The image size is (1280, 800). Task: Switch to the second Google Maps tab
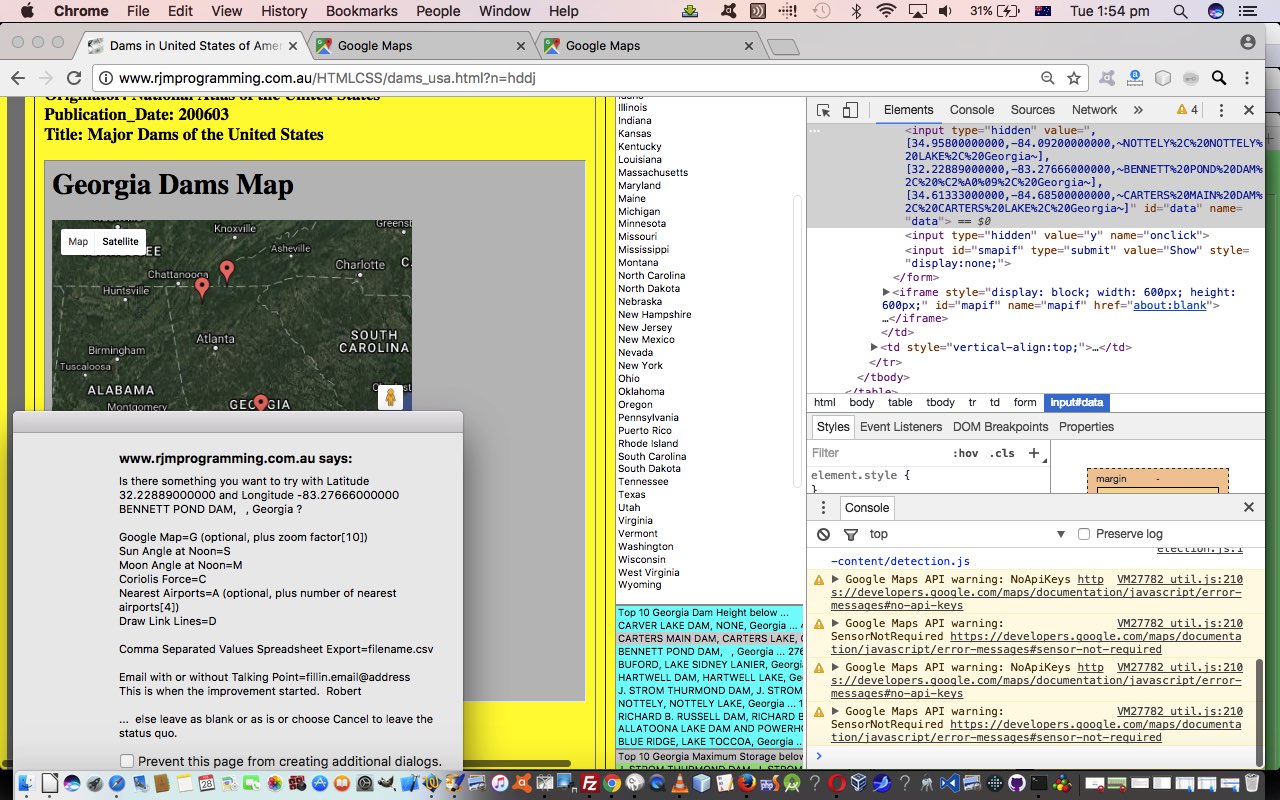point(648,46)
